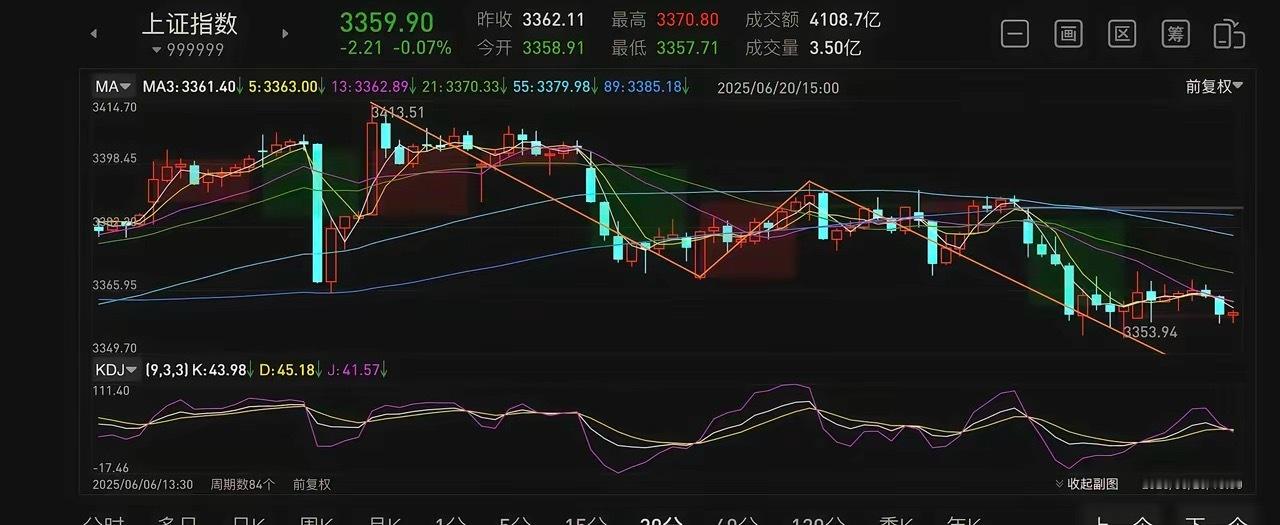Click the D:45.18 value
This screenshot has width=1280, height=525.
coord(290,370)
